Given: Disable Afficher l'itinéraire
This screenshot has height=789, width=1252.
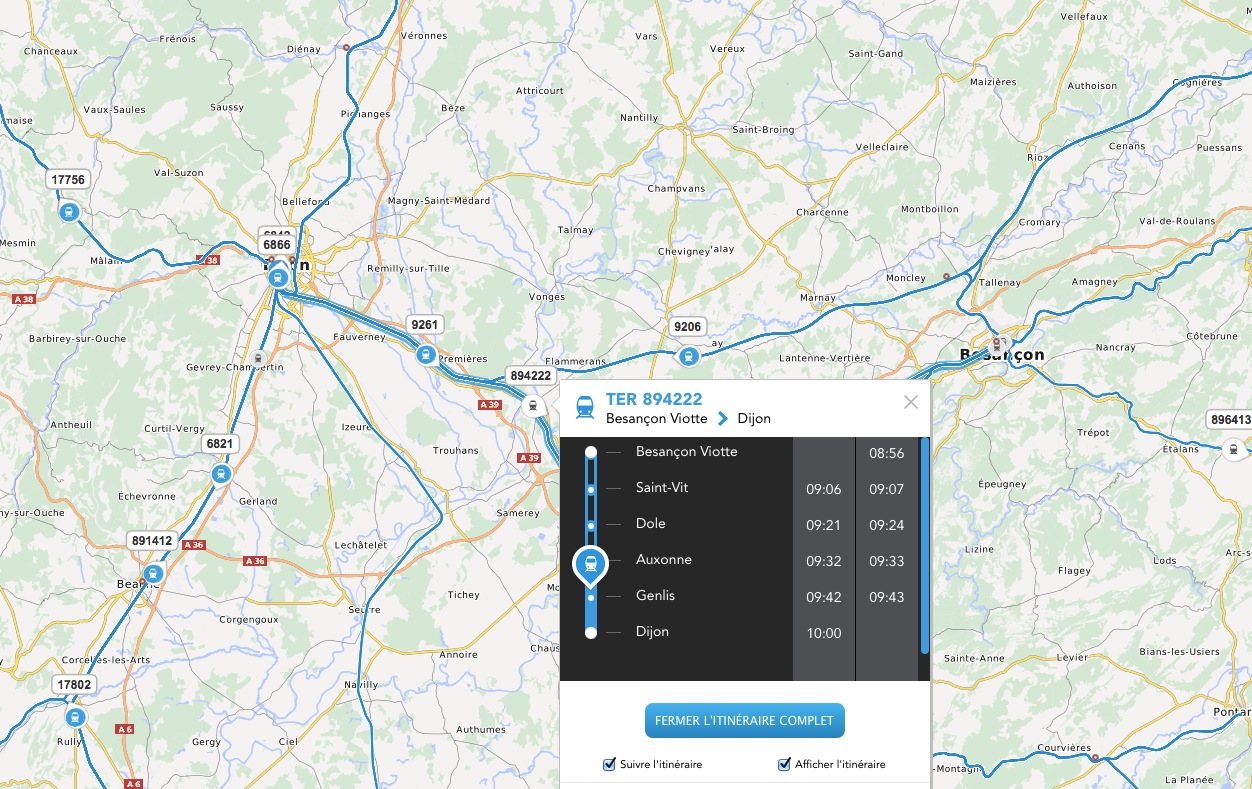Looking at the screenshot, I should [783, 763].
